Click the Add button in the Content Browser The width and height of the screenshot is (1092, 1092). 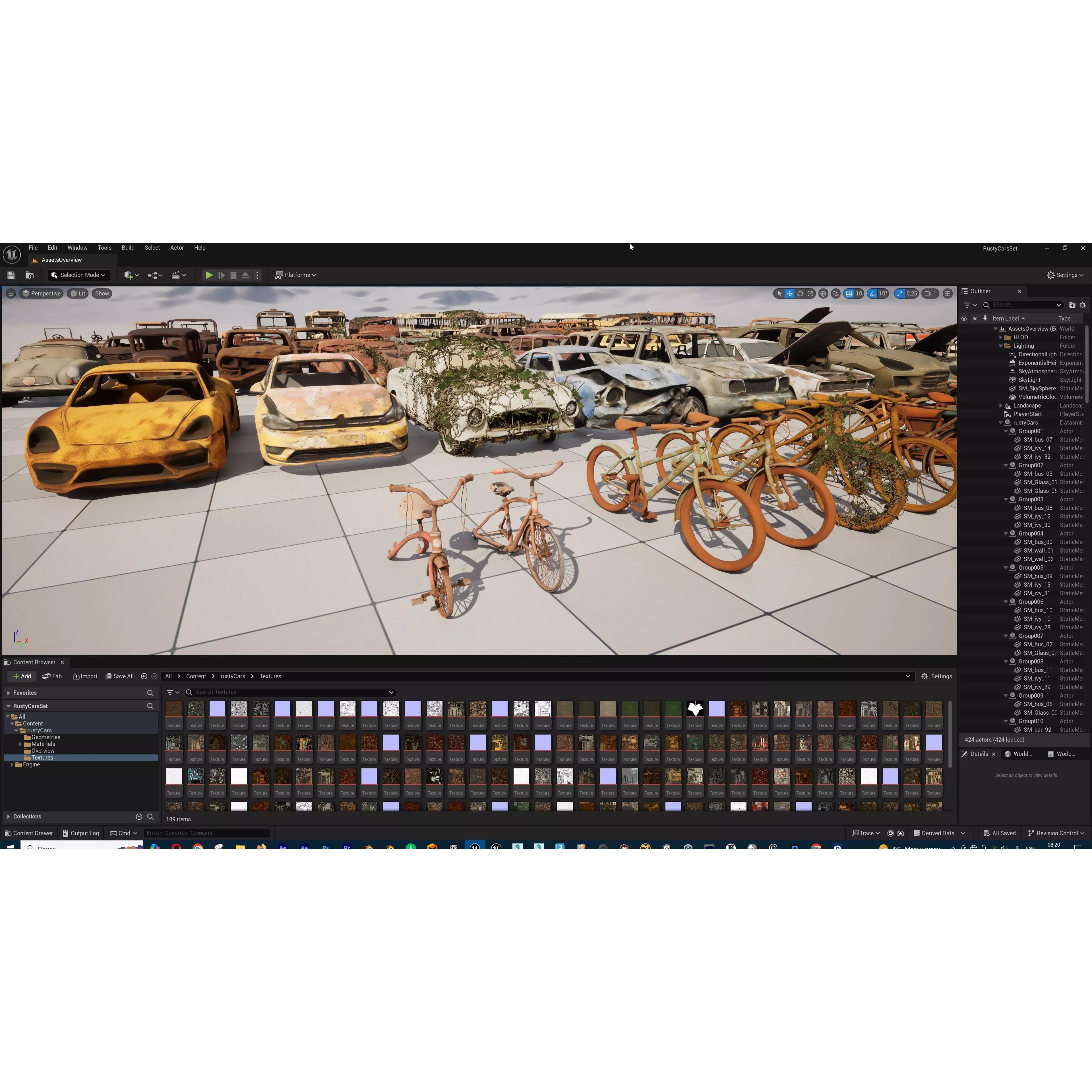22,677
